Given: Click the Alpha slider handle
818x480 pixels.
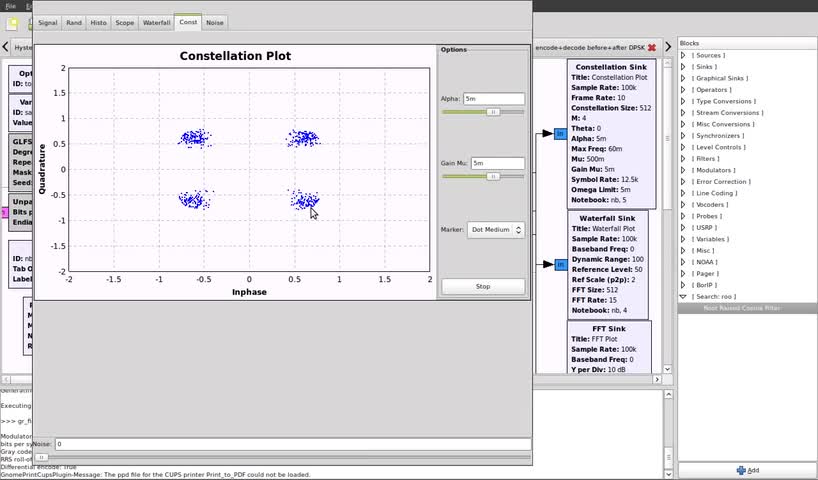Looking at the screenshot, I should point(493,112).
